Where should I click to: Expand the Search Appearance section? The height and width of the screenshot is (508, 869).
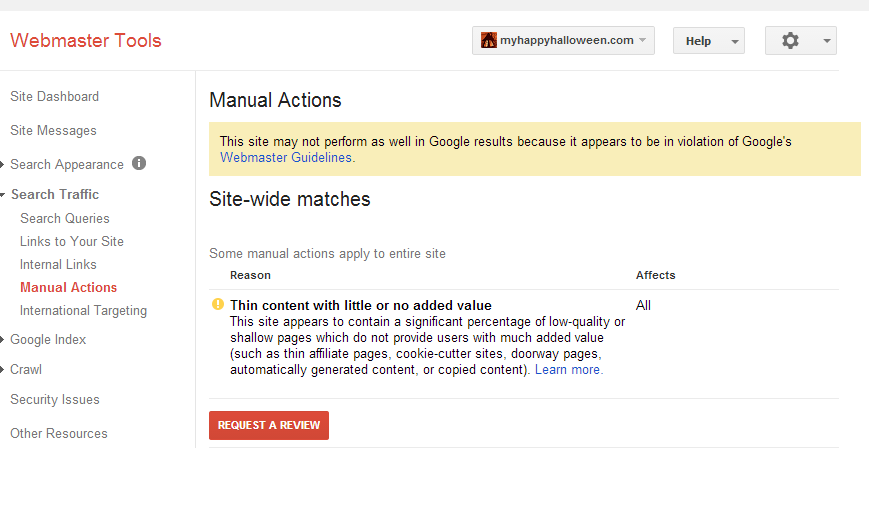pos(2,165)
